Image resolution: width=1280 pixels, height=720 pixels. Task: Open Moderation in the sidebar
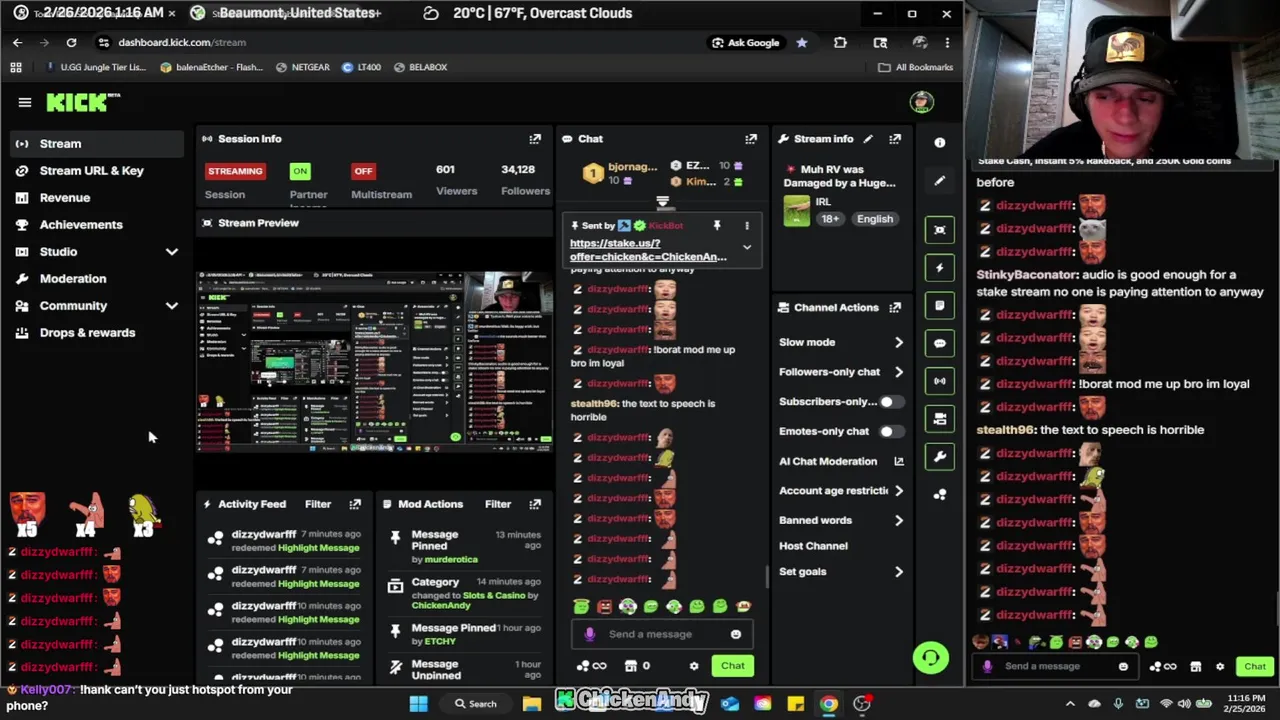pyautogui.click(x=97, y=279)
